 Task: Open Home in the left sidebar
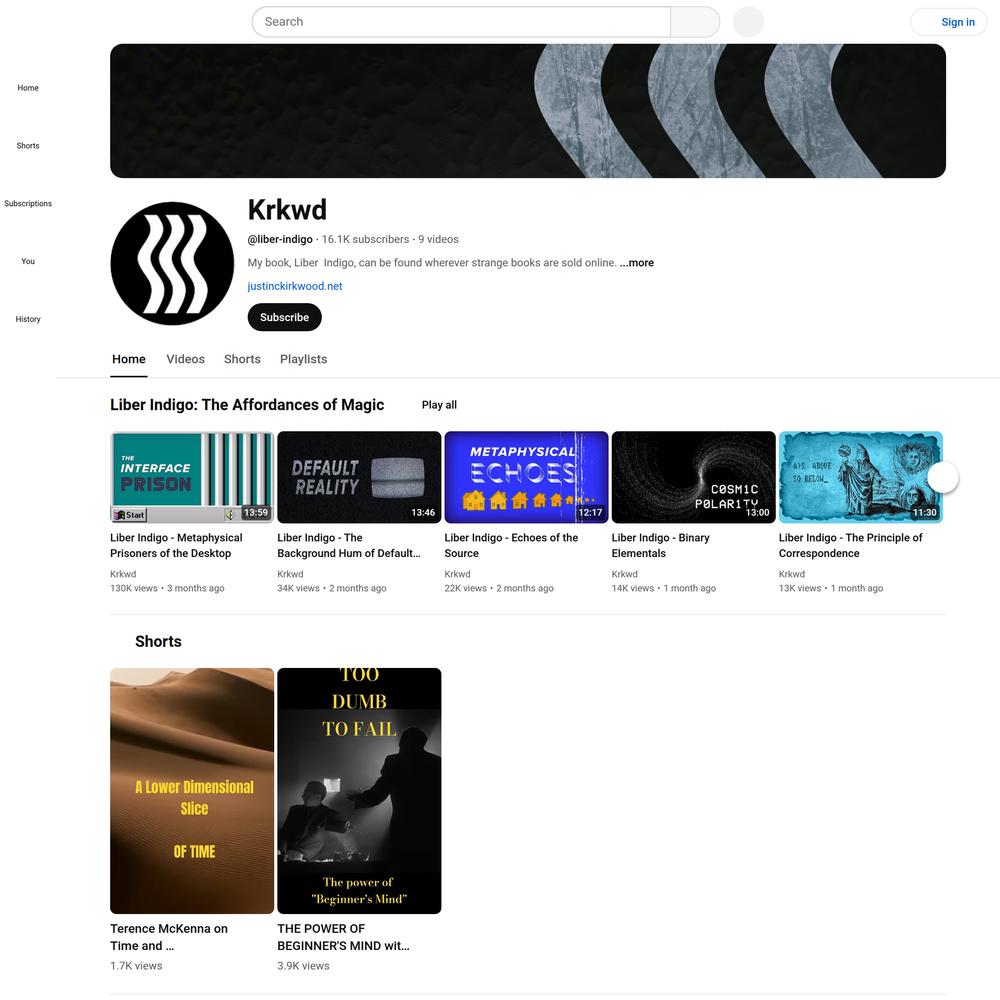pyautogui.click(x=27, y=88)
